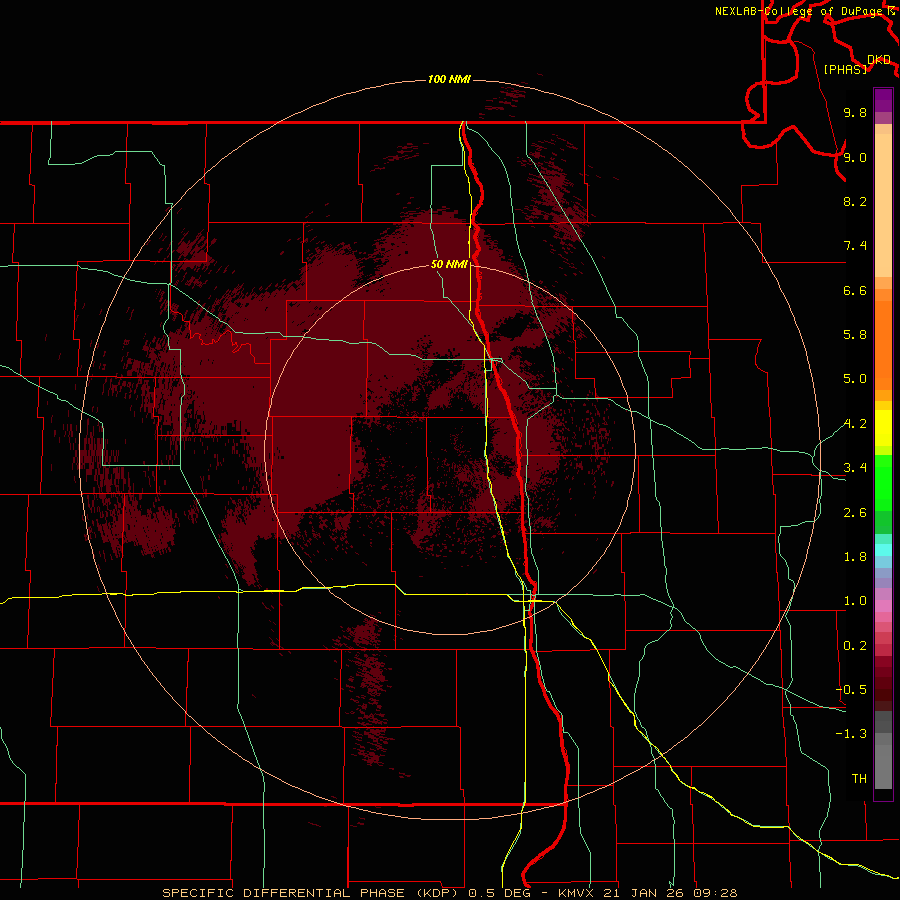Click the pink band of color bar
900x900 pixels.
(x=883, y=606)
